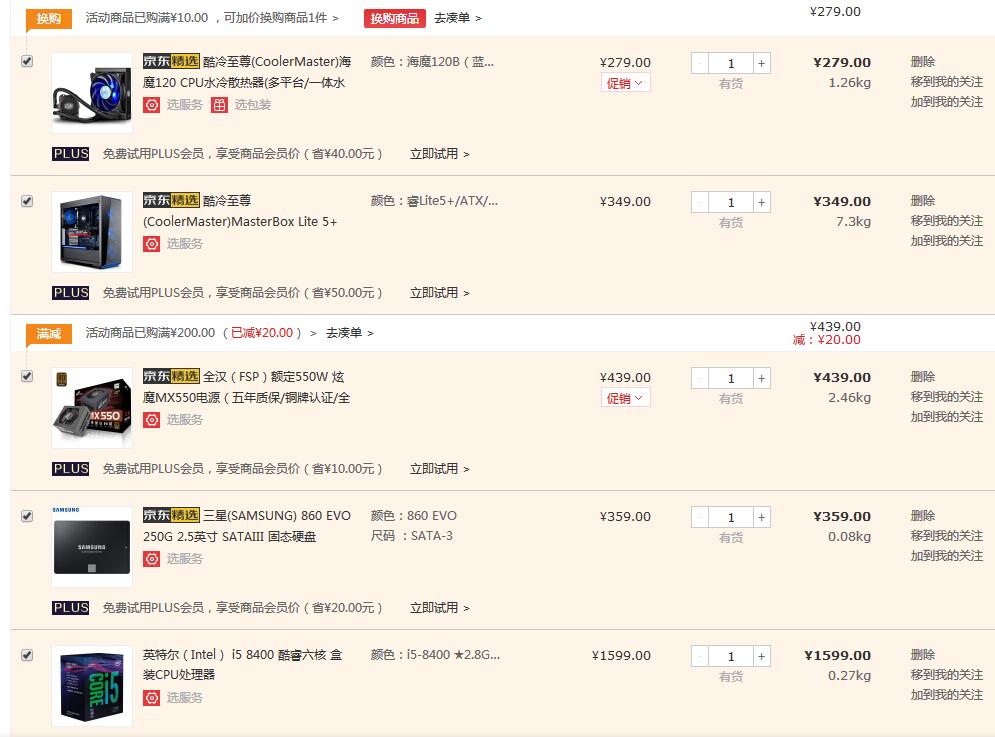Click the orange 换购 promotion tag
Screen dimensions: 995x737
(49, 18)
